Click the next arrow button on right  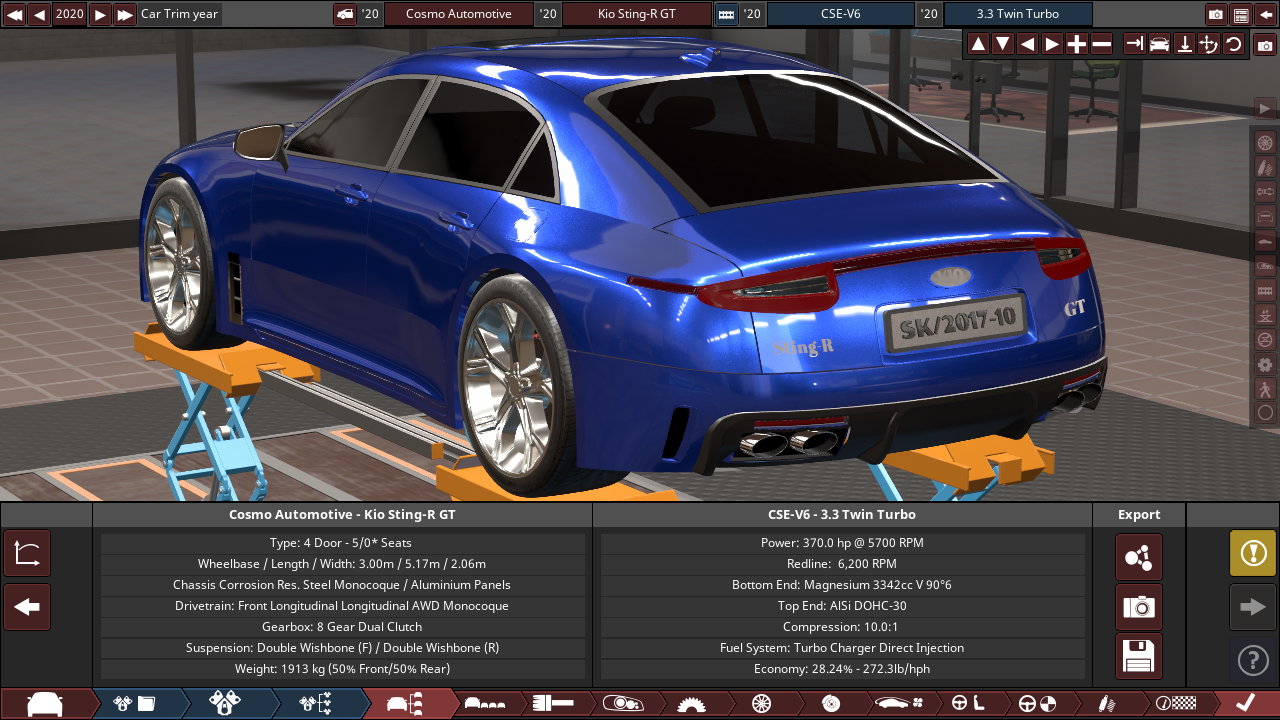pyautogui.click(x=1253, y=607)
